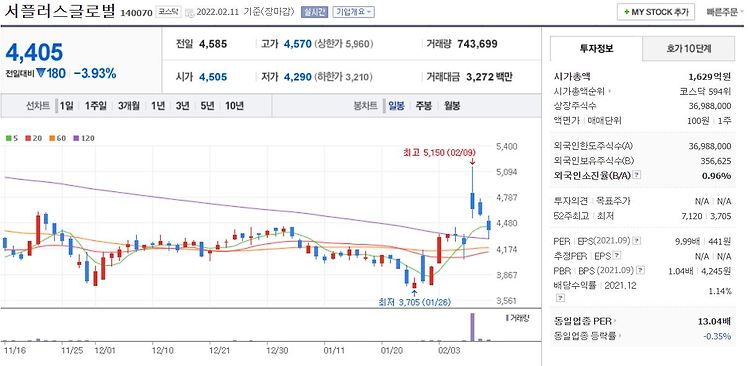Screen dimensions: 750x366
Task: Select the 10년 line chart period
Action: tap(235, 106)
